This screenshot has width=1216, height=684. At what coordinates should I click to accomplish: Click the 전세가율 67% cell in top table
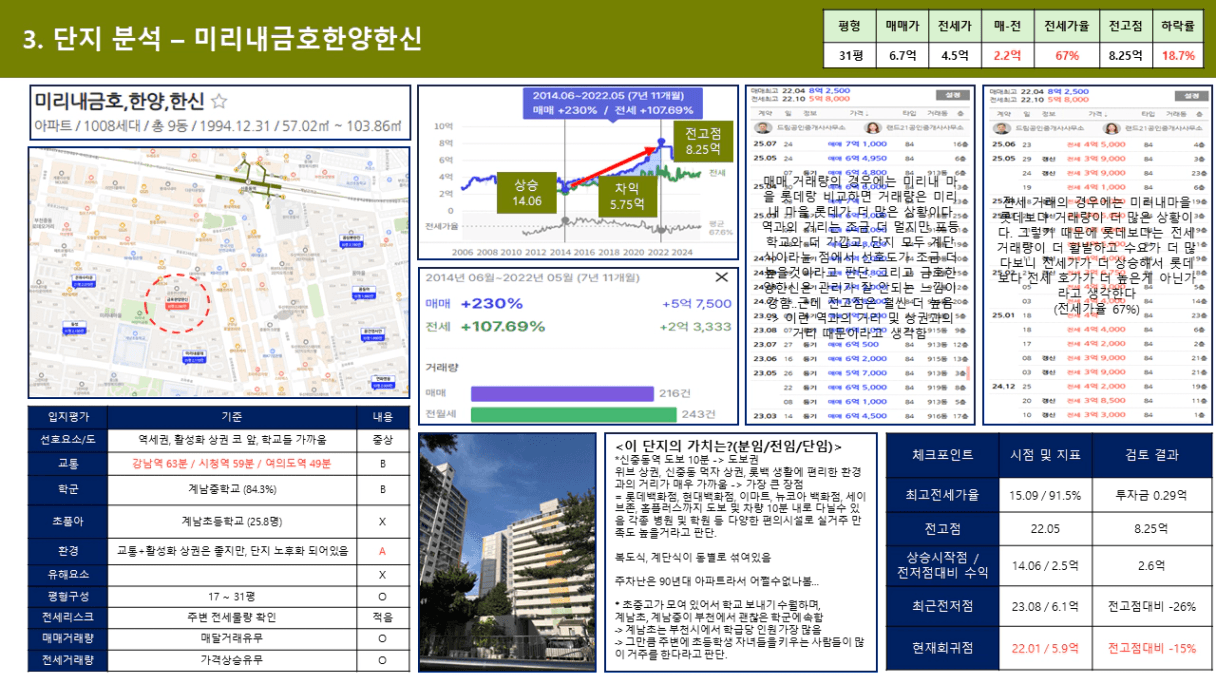pos(1068,56)
